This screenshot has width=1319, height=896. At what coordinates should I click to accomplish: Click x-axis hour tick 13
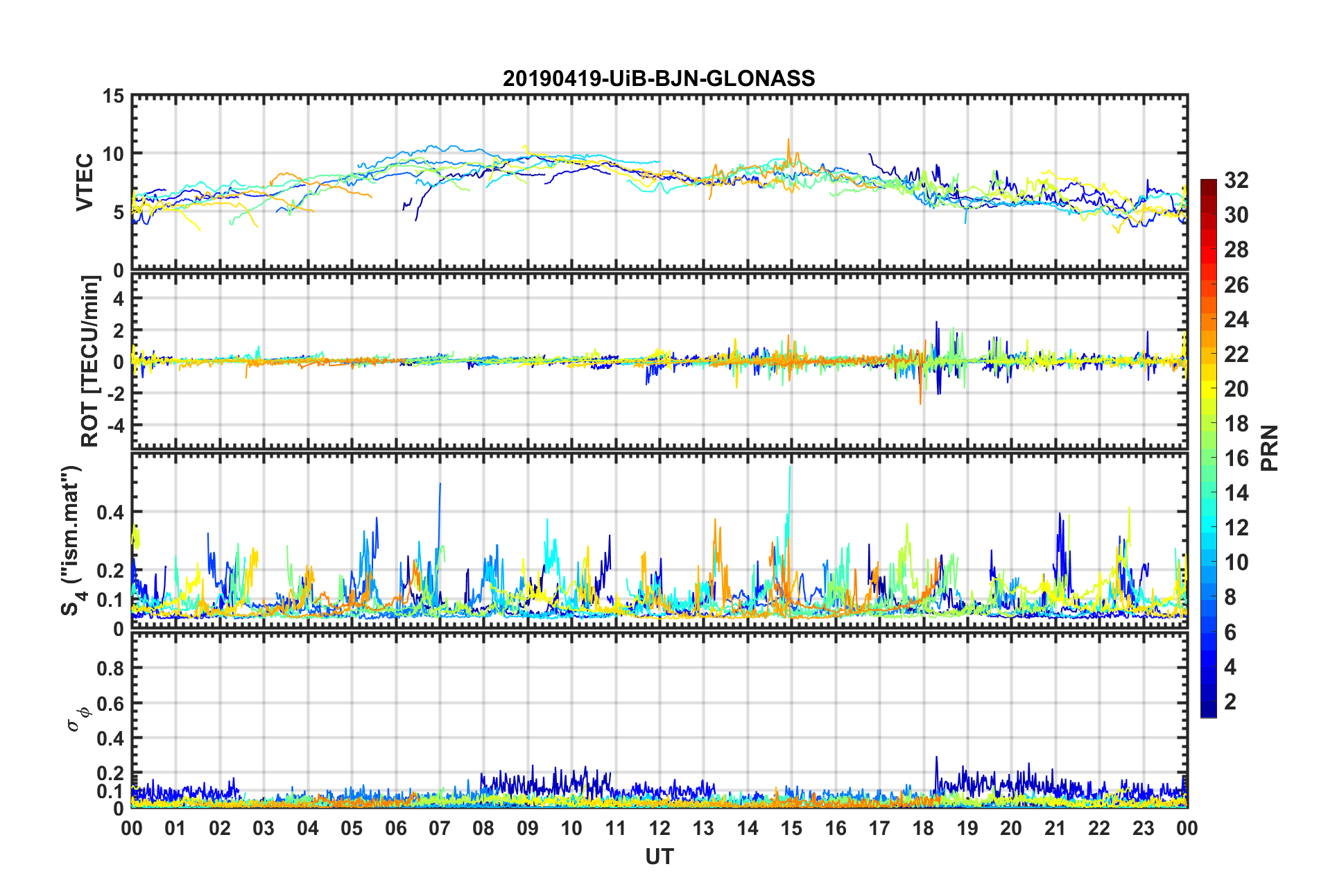[x=703, y=828]
